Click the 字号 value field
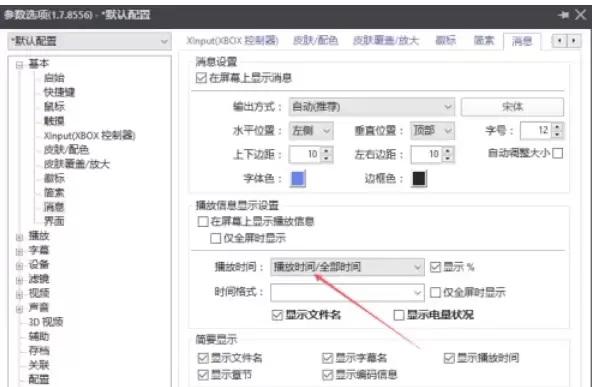 (x=536, y=131)
